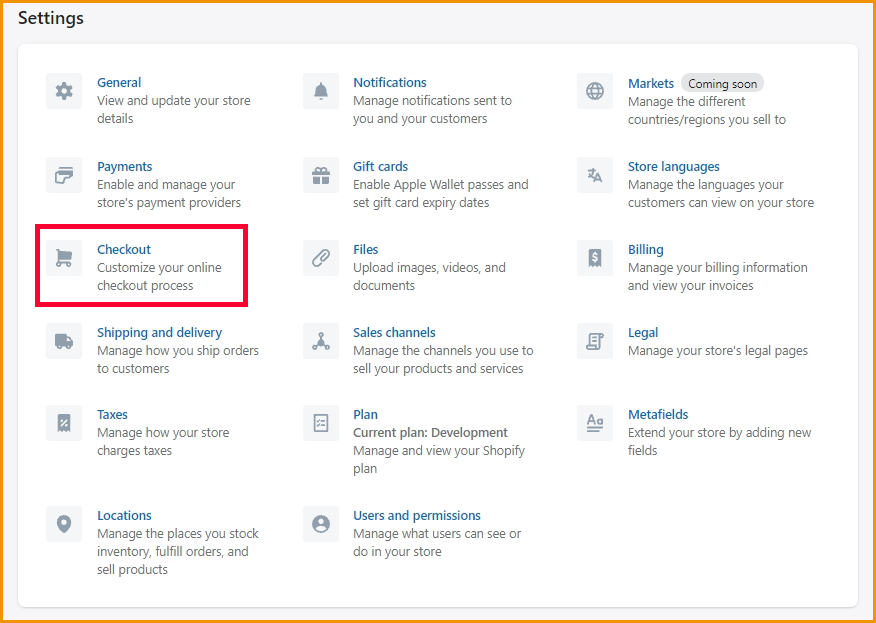The width and height of the screenshot is (876, 623).
Task: Click the Checkout shopping cart icon
Action: tap(64, 258)
